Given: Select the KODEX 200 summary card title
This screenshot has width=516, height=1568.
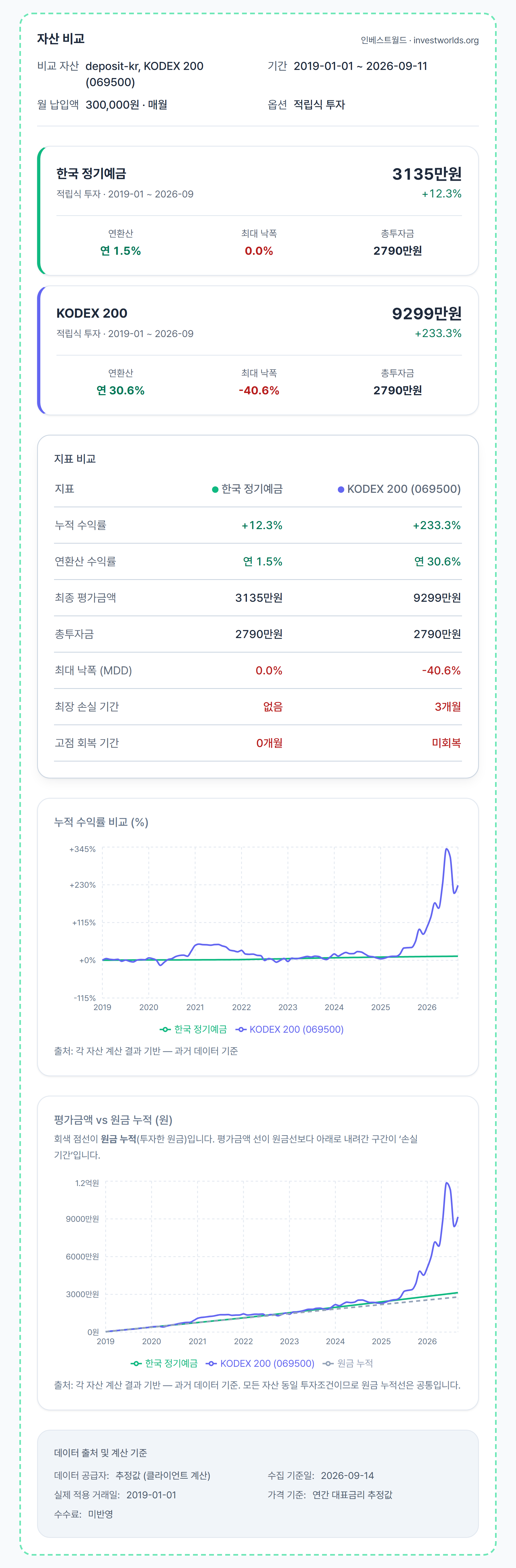Looking at the screenshot, I should [92, 313].
